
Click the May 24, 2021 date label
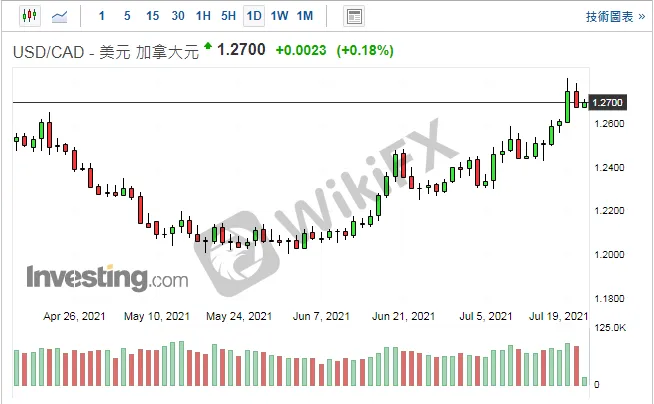point(239,316)
